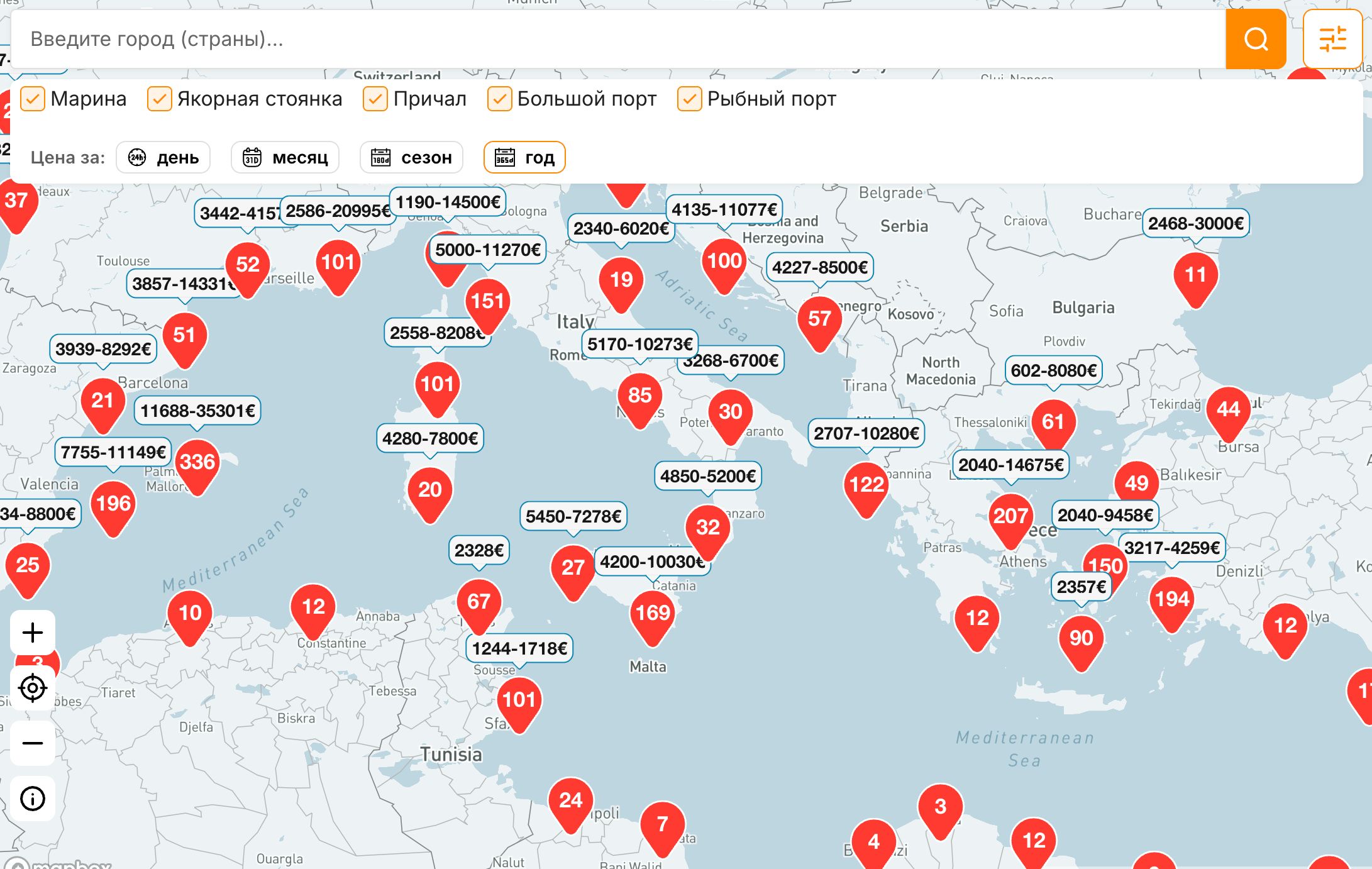Toggle the Якорная стоянка checkbox
This screenshot has width=1372, height=869.
click(160, 99)
